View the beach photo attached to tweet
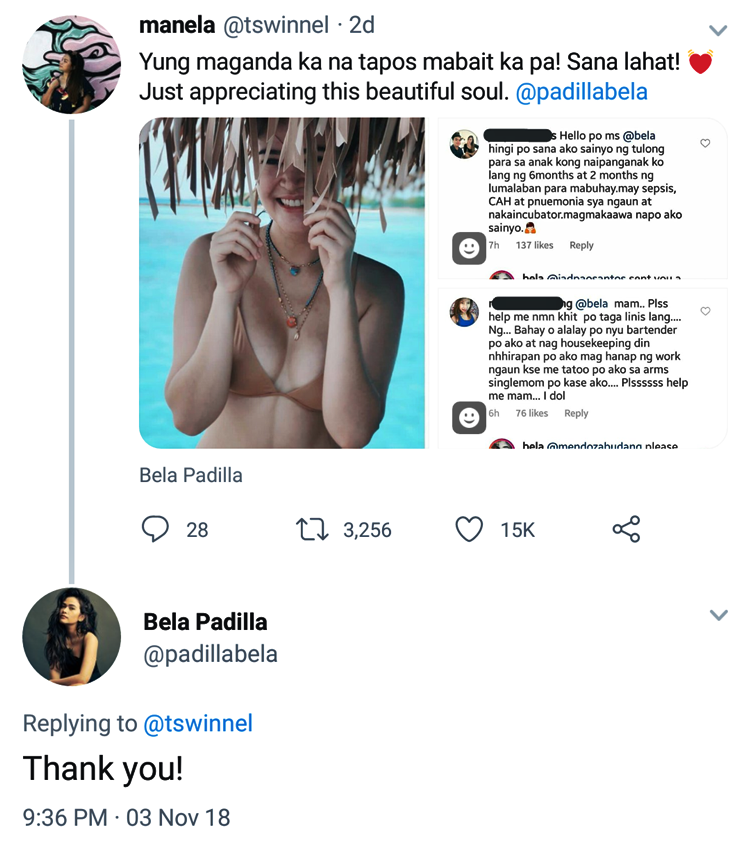 click(281, 283)
